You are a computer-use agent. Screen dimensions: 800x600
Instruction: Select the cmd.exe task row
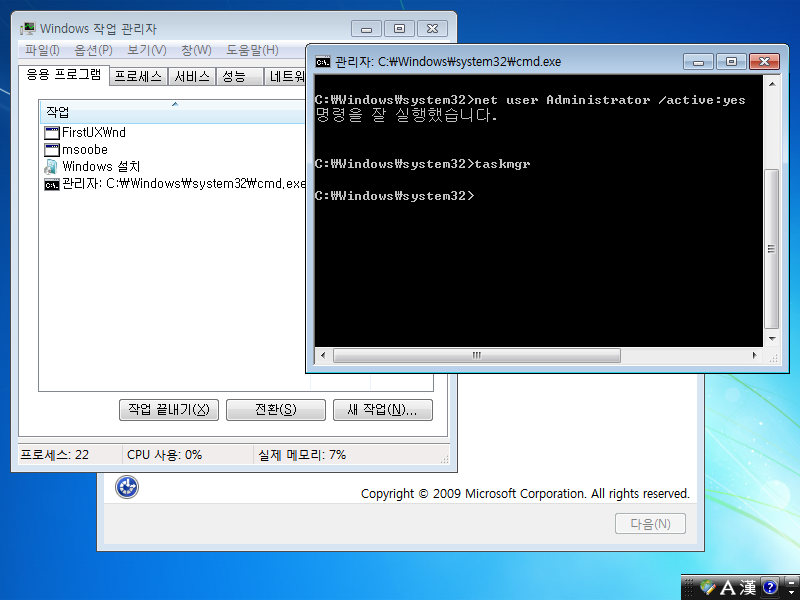(x=172, y=183)
